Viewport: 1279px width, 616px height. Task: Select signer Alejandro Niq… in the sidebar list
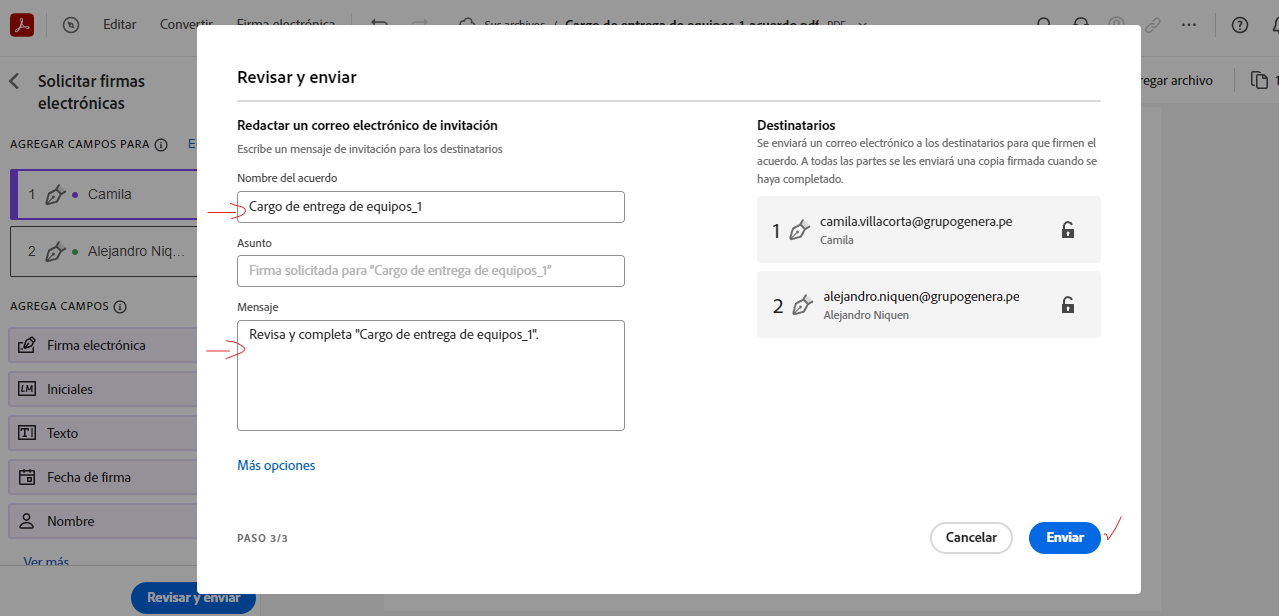pos(104,251)
